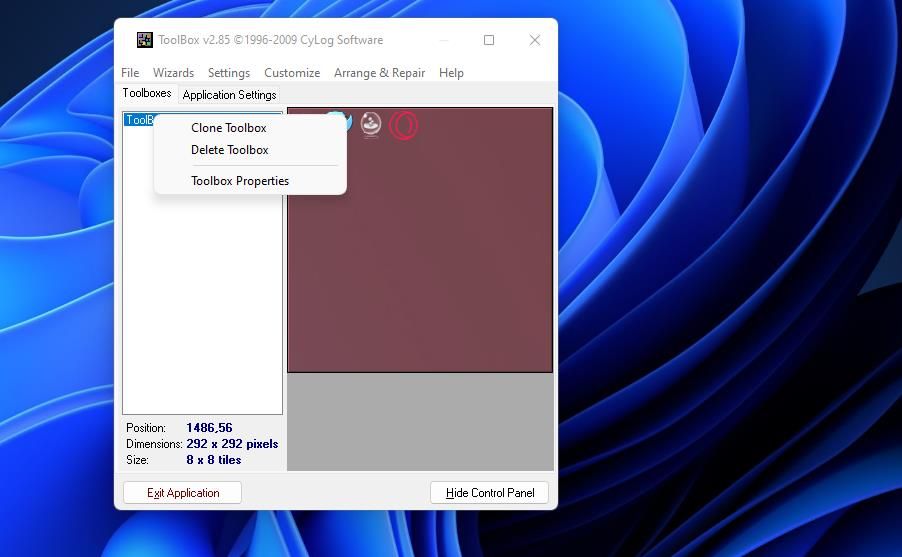902x557 pixels.
Task: Open the Wizards menu
Action: click(x=173, y=73)
